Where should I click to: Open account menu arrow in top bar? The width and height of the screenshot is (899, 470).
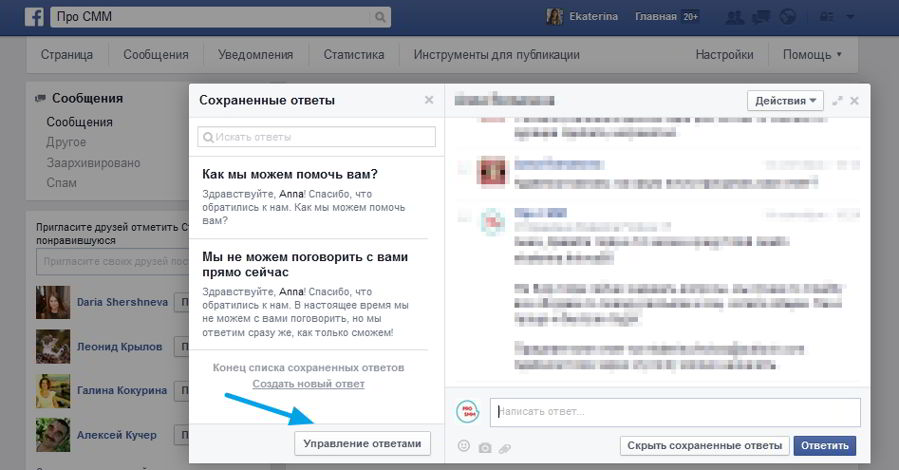tap(851, 17)
